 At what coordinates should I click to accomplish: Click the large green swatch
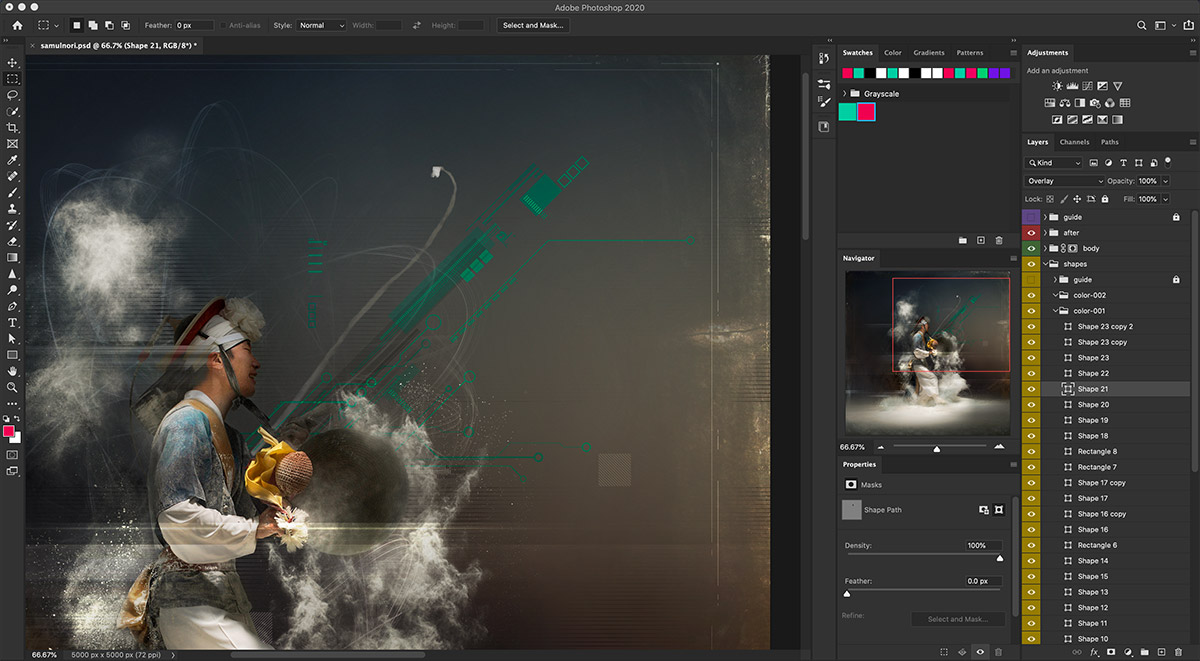coord(847,112)
